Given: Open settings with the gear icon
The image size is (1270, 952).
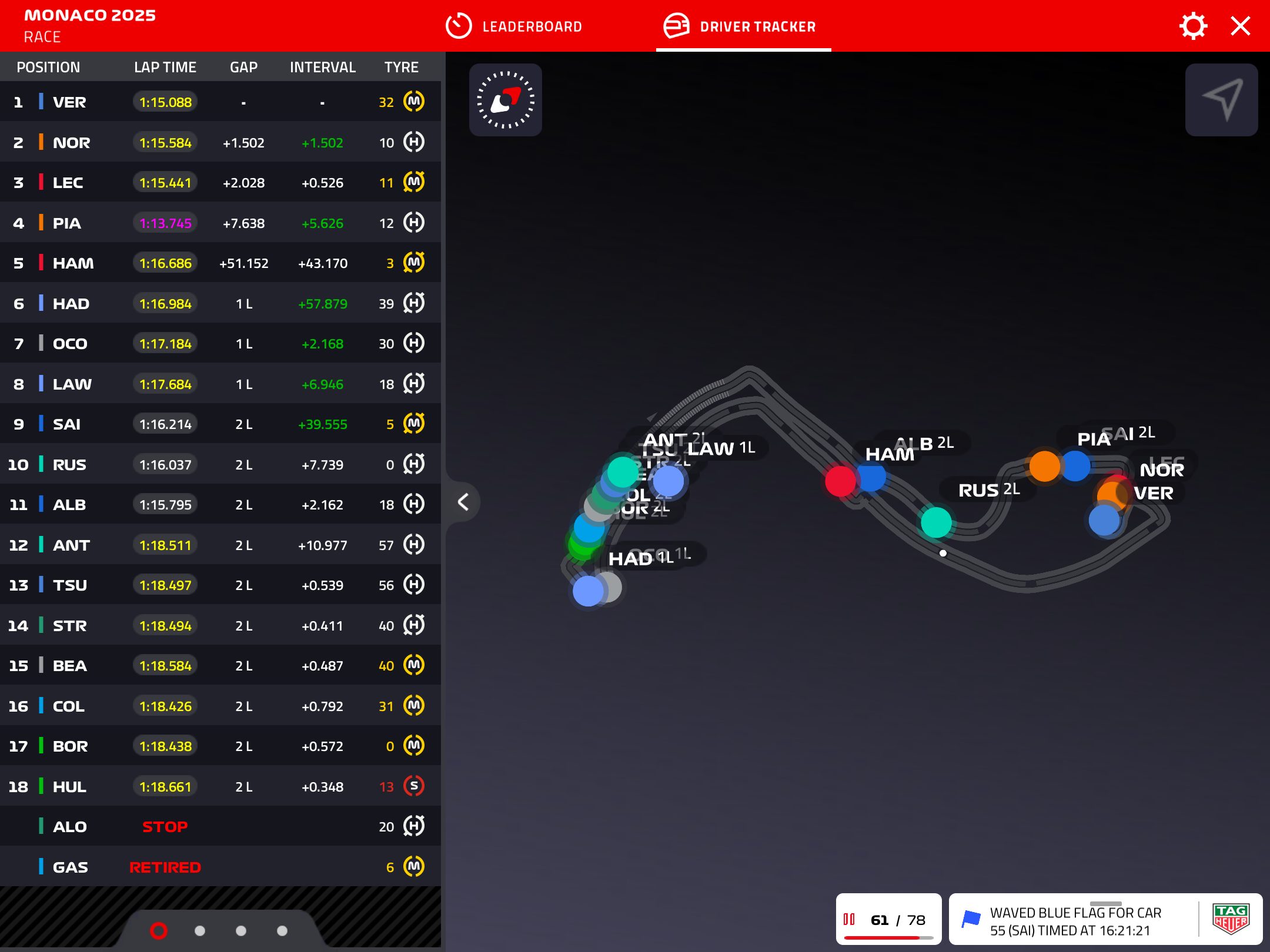Looking at the screenshot, I should [x=1193, y=26].
